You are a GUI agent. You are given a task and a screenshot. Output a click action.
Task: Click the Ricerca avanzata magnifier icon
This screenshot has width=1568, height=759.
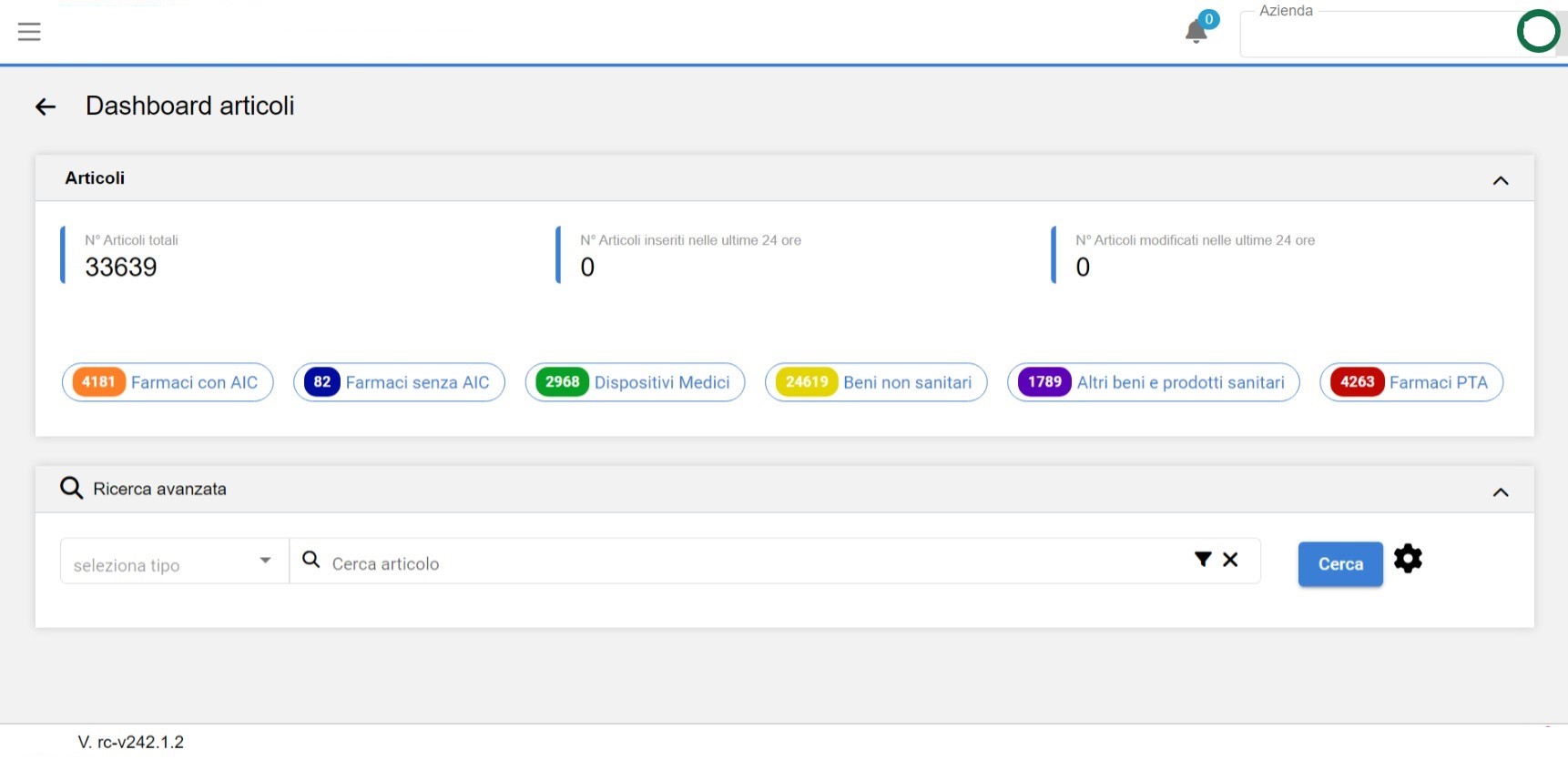click(71, 489)
